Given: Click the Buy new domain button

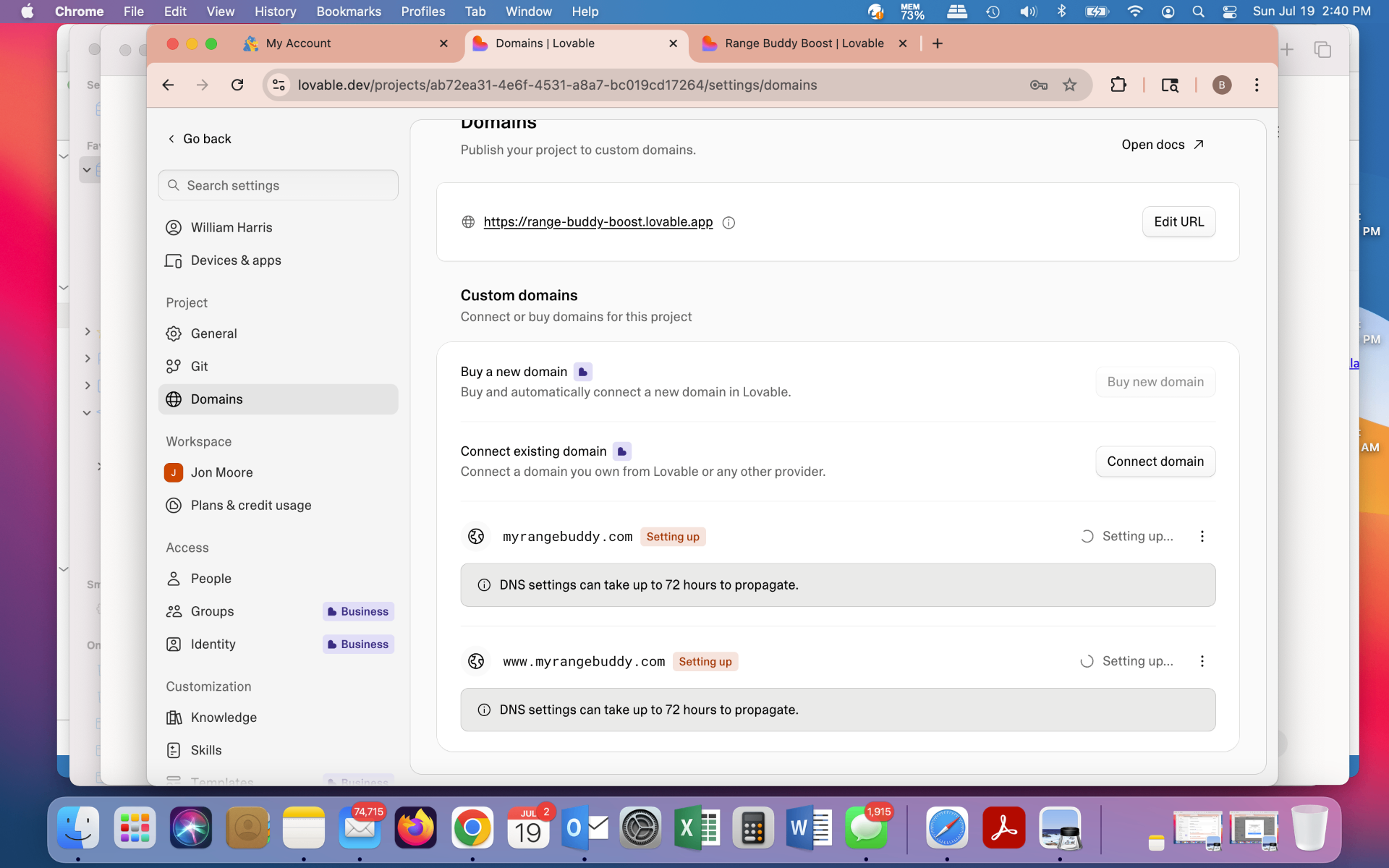Looking at the screenshot, I should 1155,382.
